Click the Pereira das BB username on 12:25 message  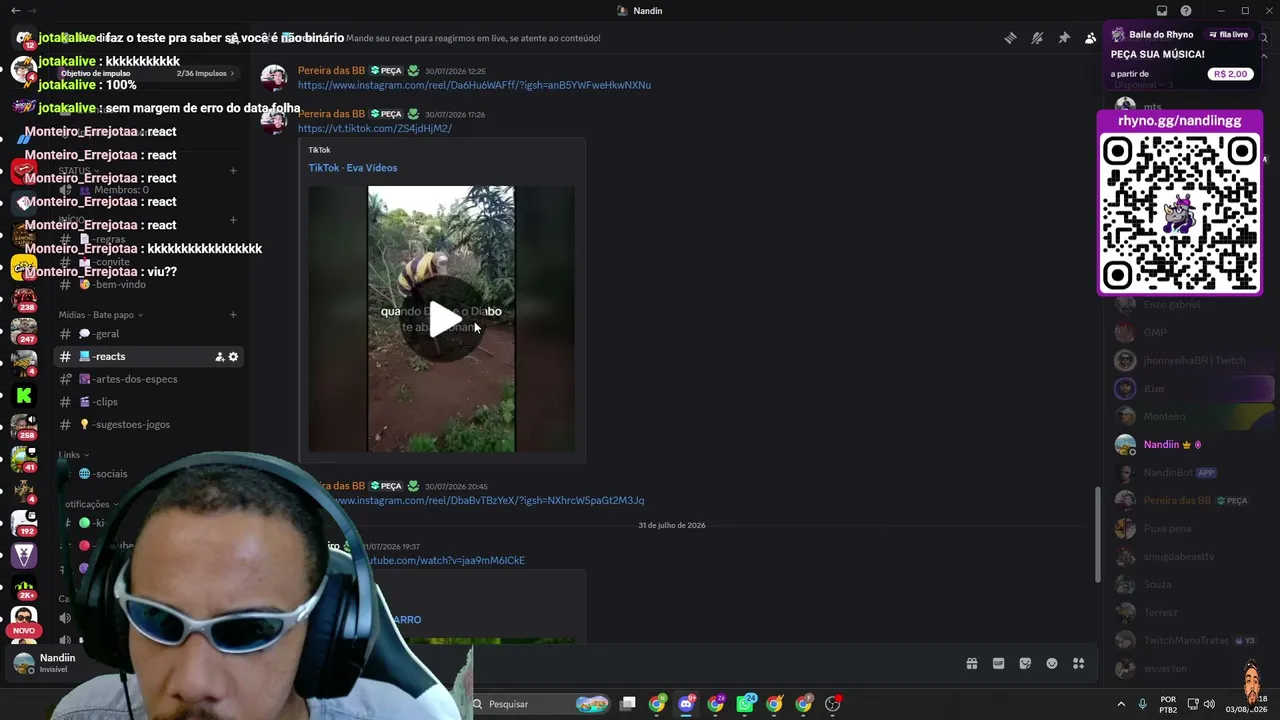tap(331, 71)
